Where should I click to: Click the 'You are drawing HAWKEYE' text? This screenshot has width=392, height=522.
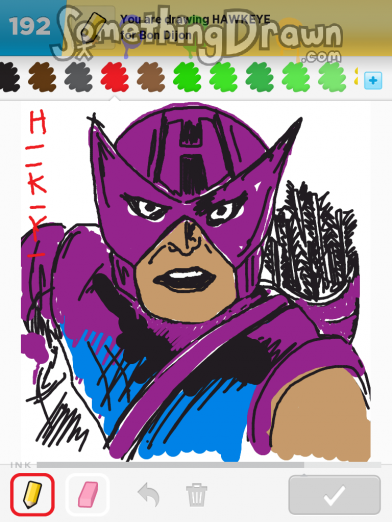pyautogui.click(x=195, y=19)
